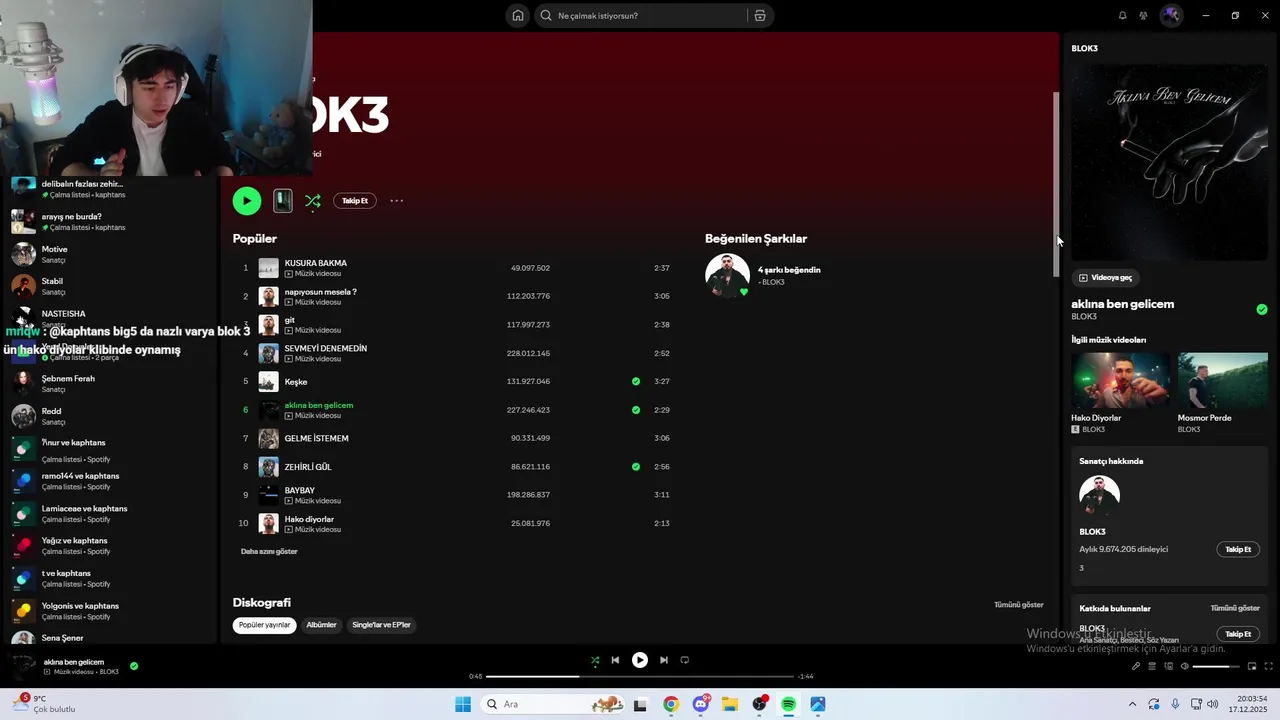Switch to the Albümler tab
The image size is (1280, 720).
[321, 625]
